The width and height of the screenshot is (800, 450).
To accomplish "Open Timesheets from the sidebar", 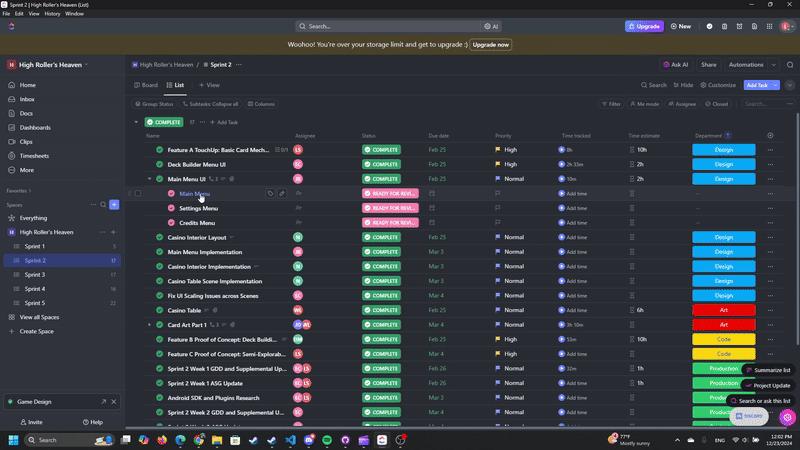I will pyautogui.click(x=34, y=156).
